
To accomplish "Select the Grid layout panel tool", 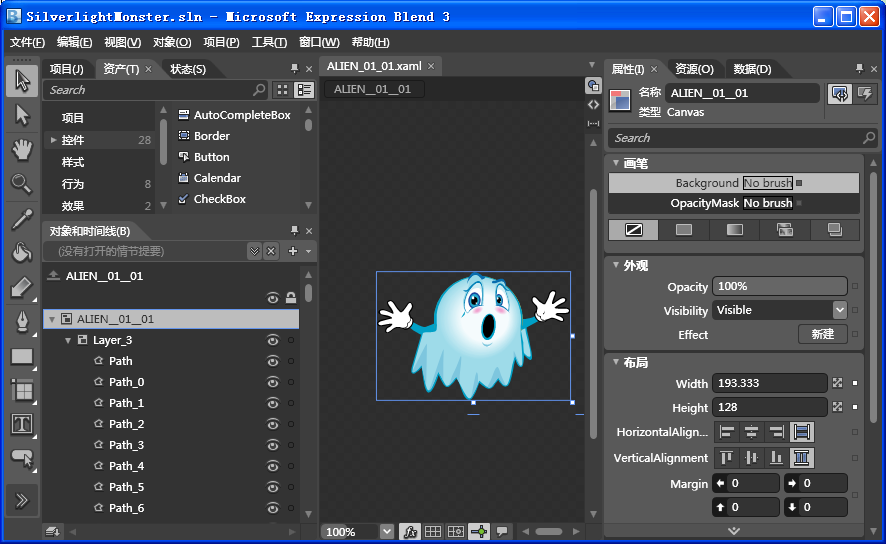I will click(22, 390).
